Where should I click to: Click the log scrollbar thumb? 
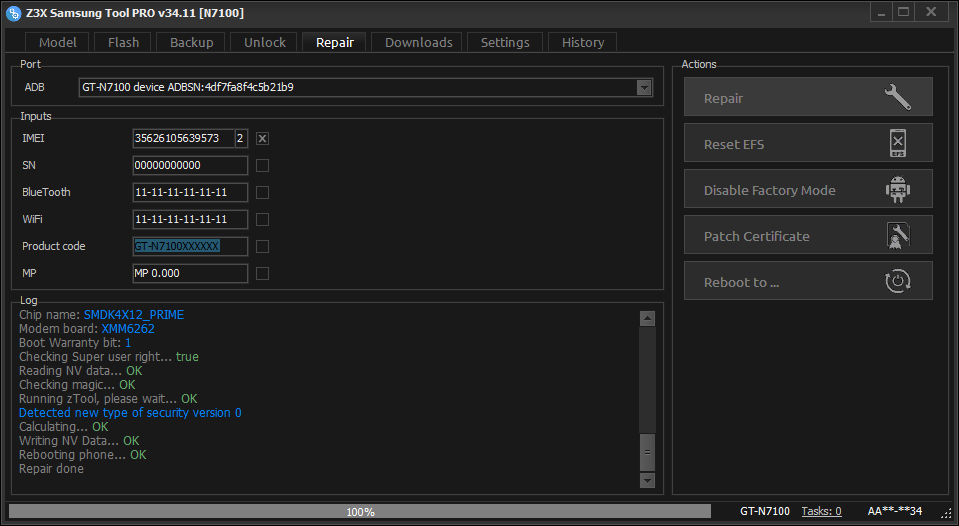pyautogui.click(x=647, y=453)
